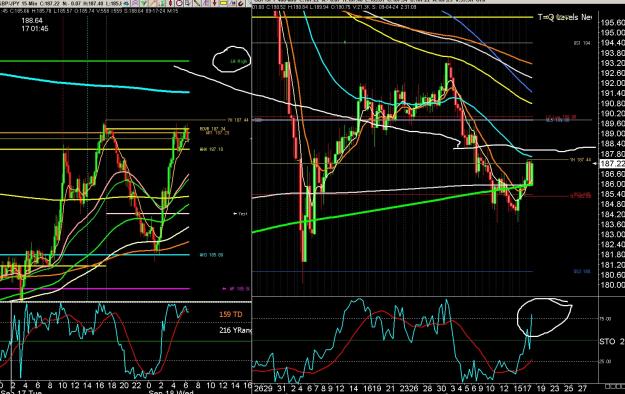Select the red circle drawing tool
Image resolution: width=625 pixels, height=394 pixels.
point(179,3)
